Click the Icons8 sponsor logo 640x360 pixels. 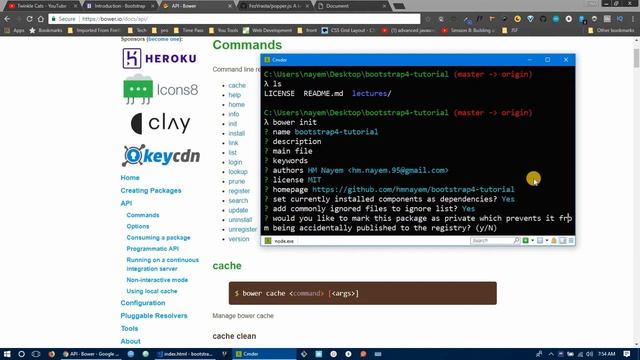click(x=160, y=89)
